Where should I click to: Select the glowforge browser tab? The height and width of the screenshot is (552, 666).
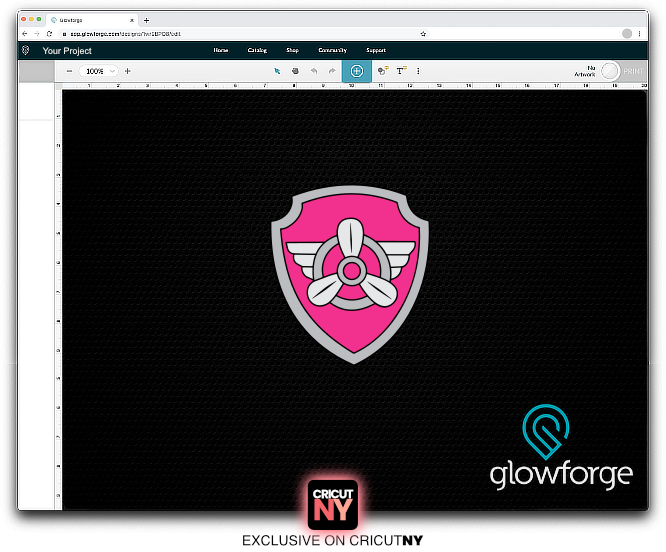coord(91,20)
